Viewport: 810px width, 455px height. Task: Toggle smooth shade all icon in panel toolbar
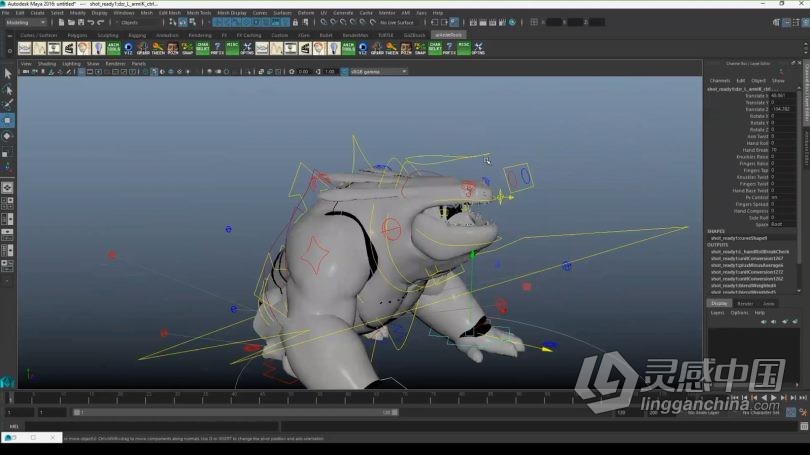[x=154, y=72]
